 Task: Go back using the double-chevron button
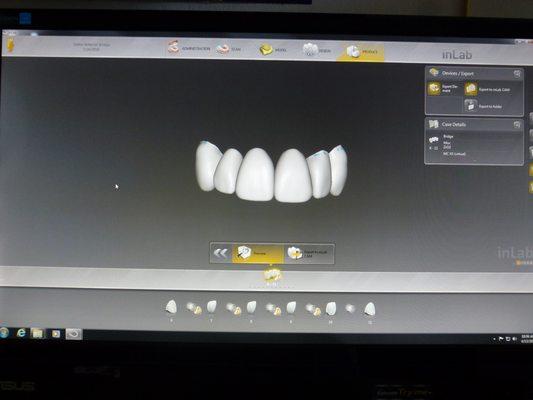click(221, 253)
